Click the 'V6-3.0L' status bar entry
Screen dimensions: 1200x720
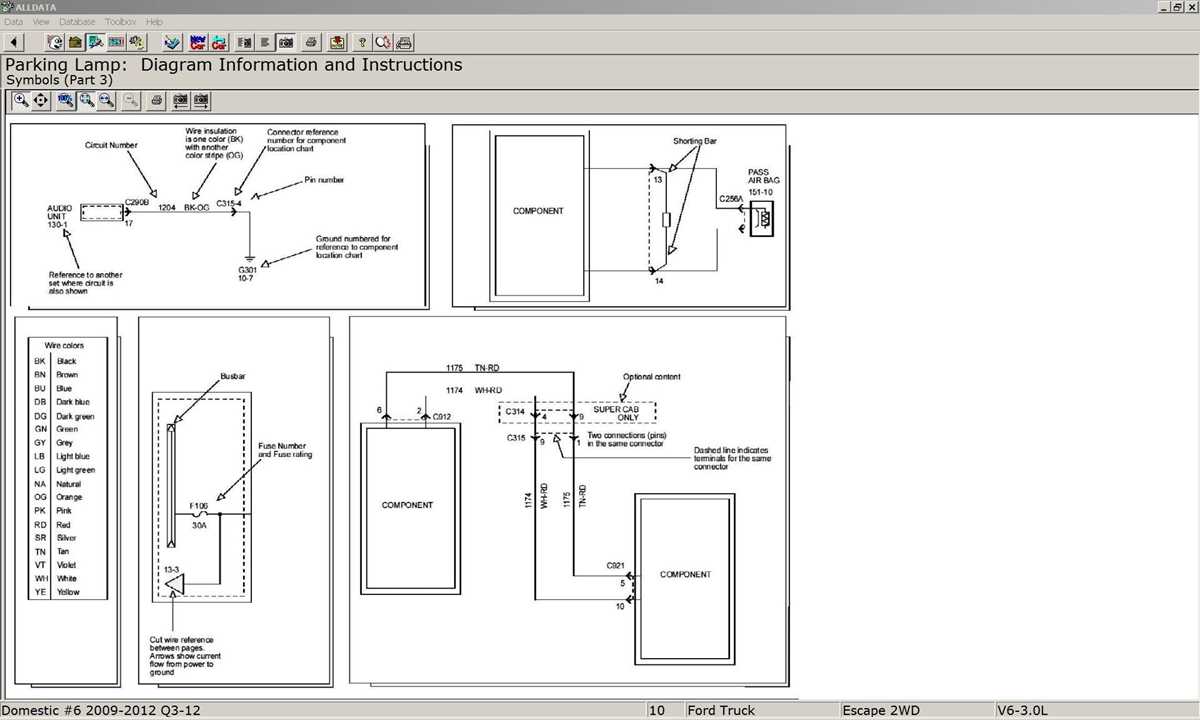tap(1022, 711)
